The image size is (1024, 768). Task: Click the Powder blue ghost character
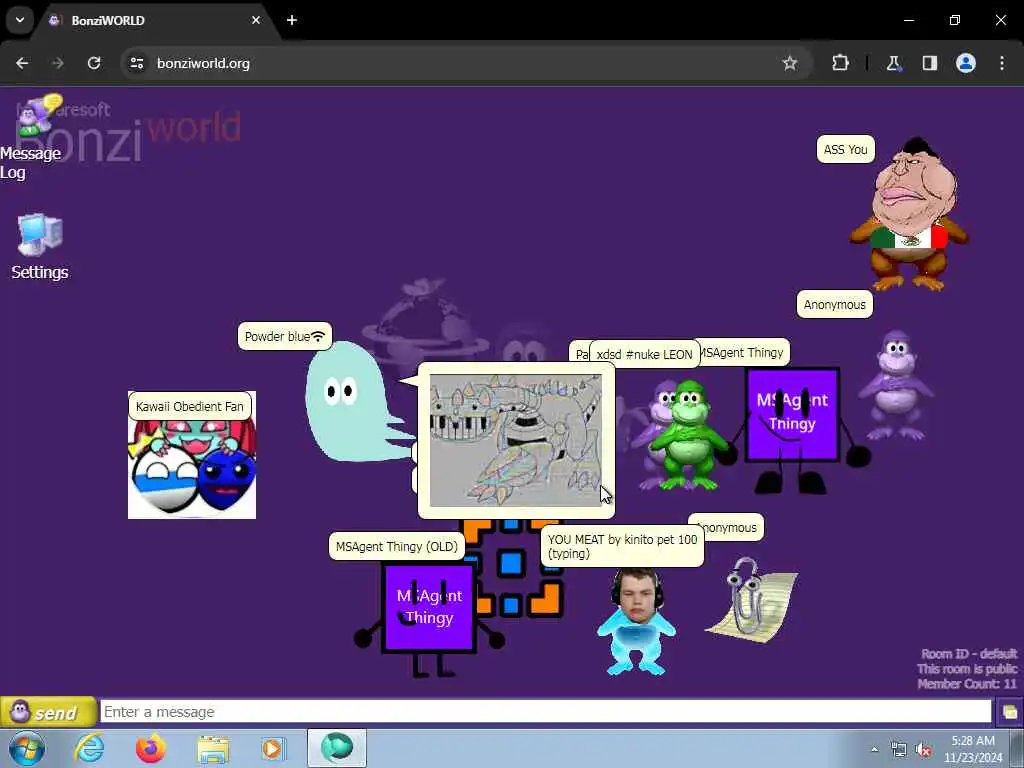click(x=356, y=402)
